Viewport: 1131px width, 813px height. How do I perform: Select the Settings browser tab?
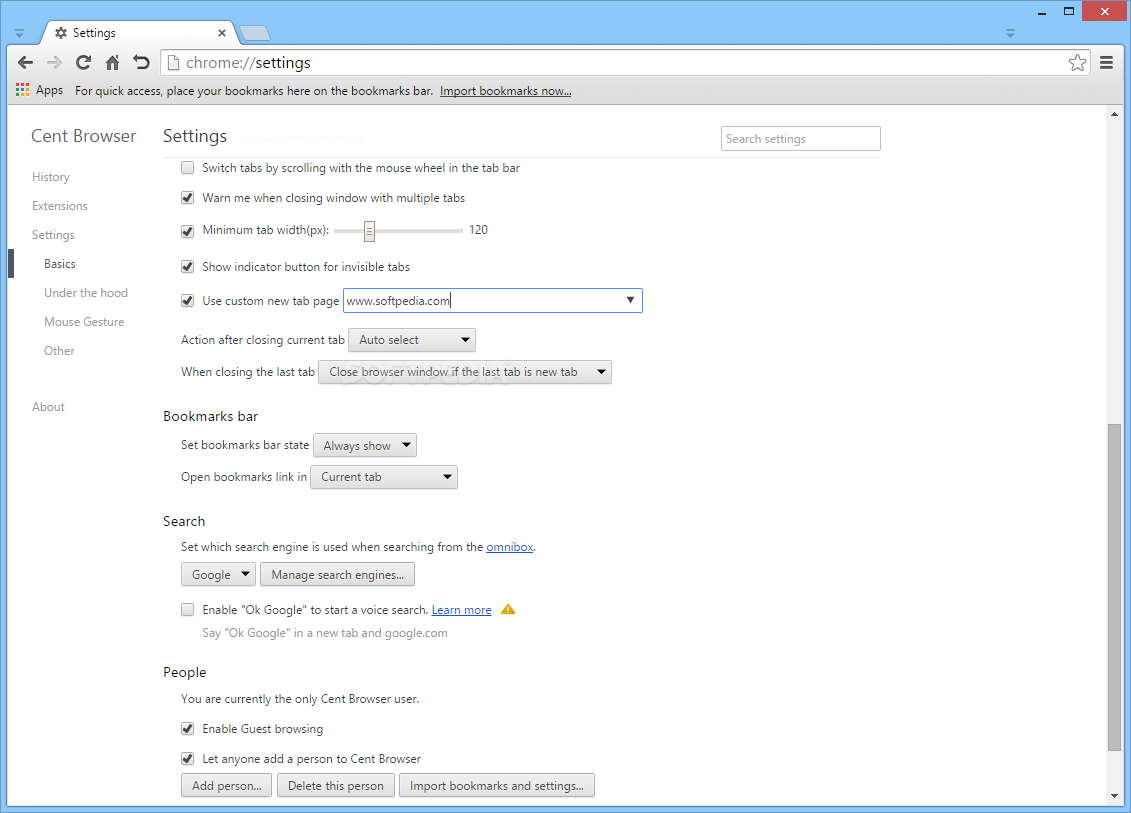[x=141, y=32]
